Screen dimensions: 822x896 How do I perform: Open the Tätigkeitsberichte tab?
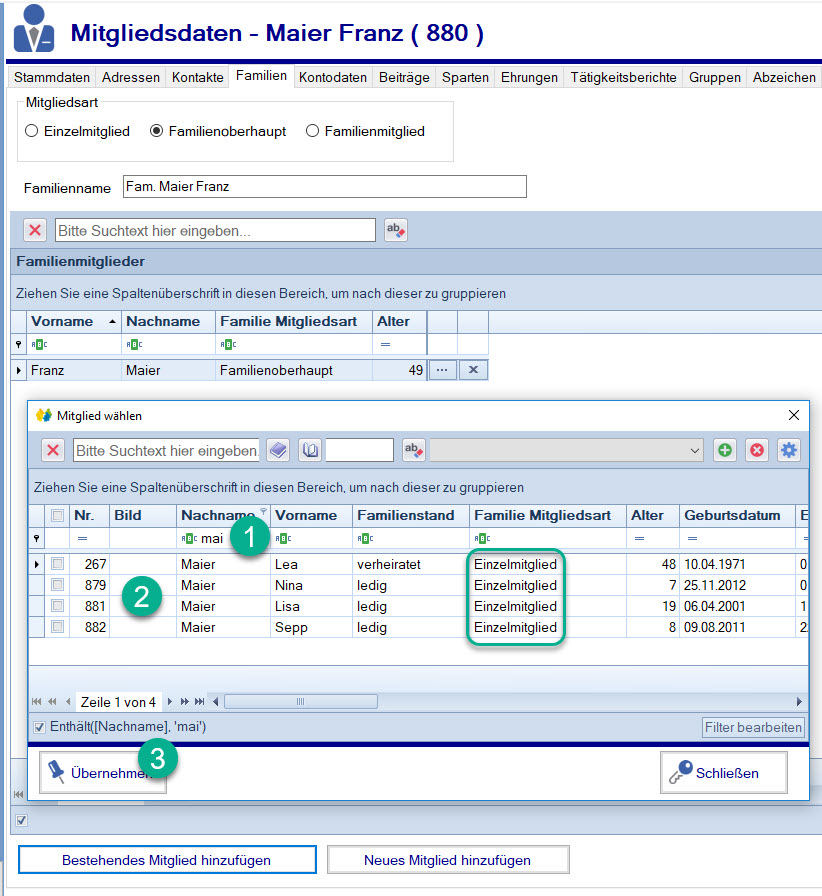coord(624,77)
